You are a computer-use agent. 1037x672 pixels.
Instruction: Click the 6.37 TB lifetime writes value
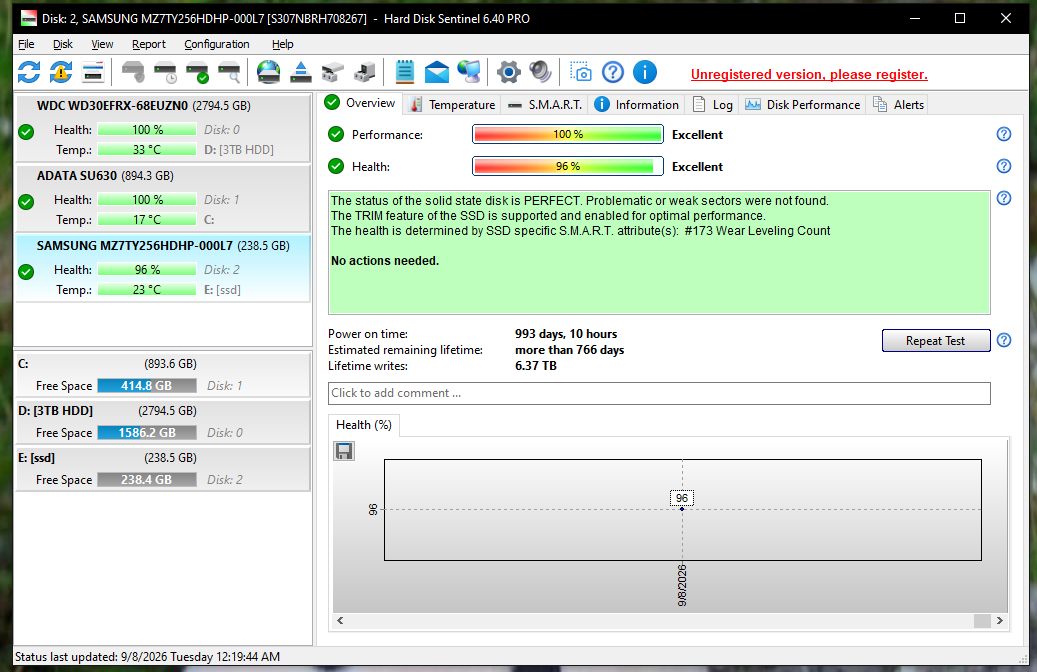pos(536,366)
